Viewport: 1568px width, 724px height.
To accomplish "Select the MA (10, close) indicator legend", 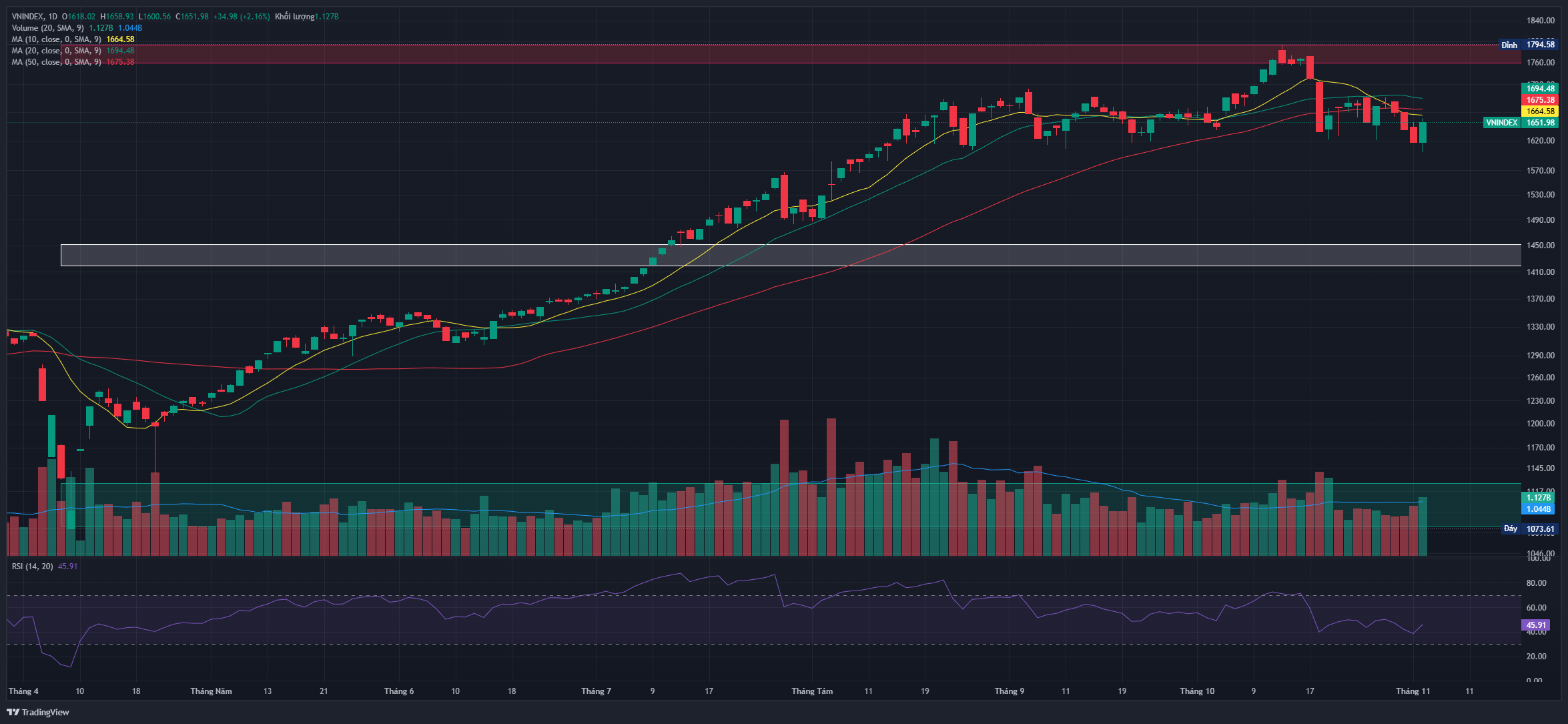I will click(56, 39).
